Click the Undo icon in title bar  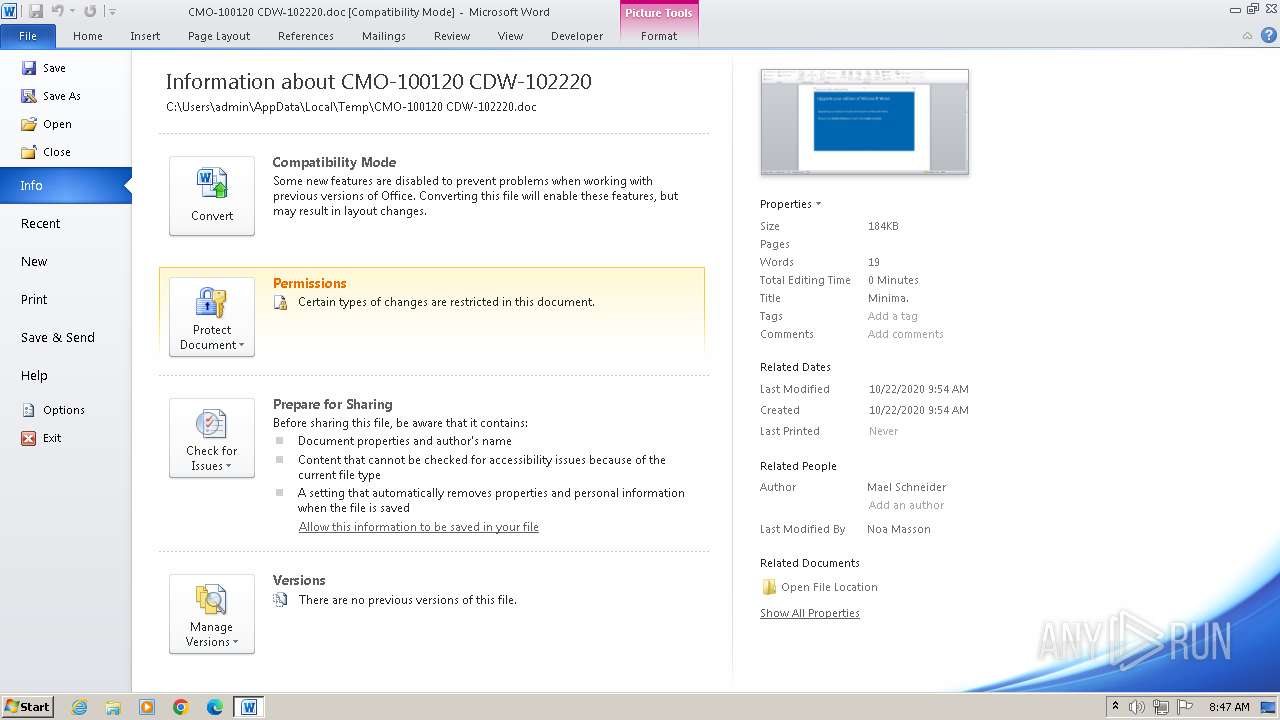57,11
